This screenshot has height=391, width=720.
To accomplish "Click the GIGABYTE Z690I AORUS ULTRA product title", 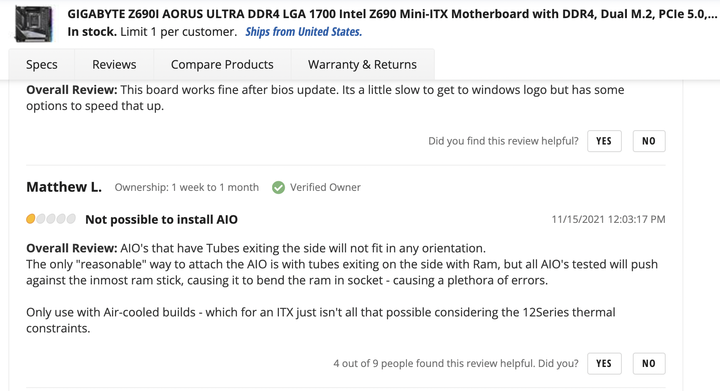I will click(392, 14).
